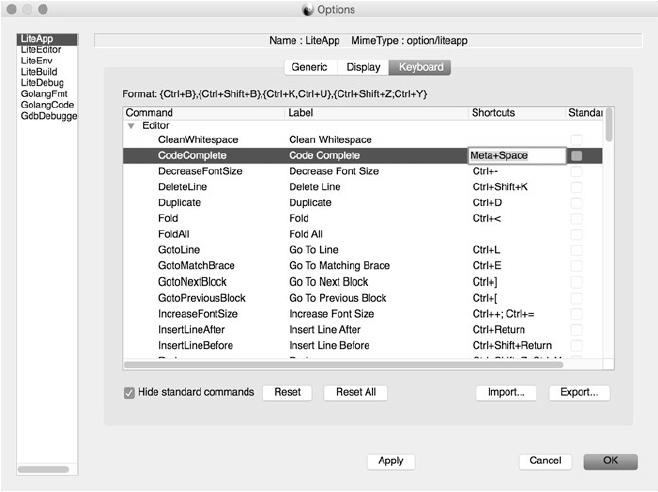Toggle Standard checkbox for CodeComplete row

click(577, 156)
